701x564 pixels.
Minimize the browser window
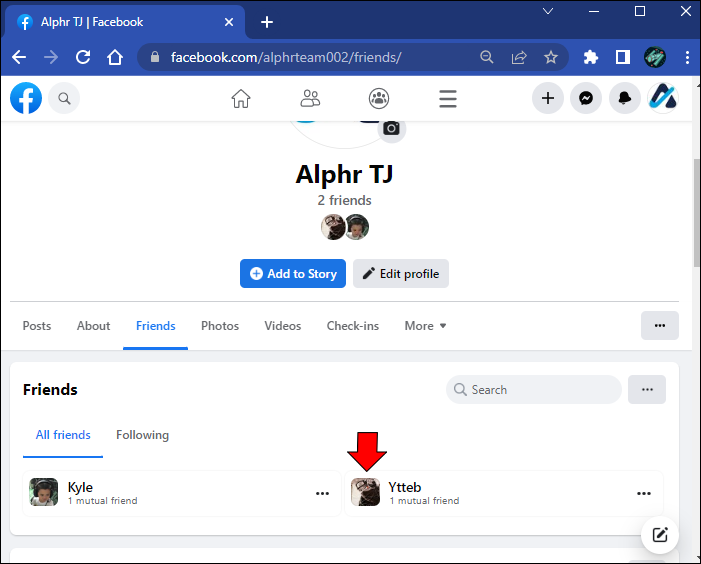[594, 11]
